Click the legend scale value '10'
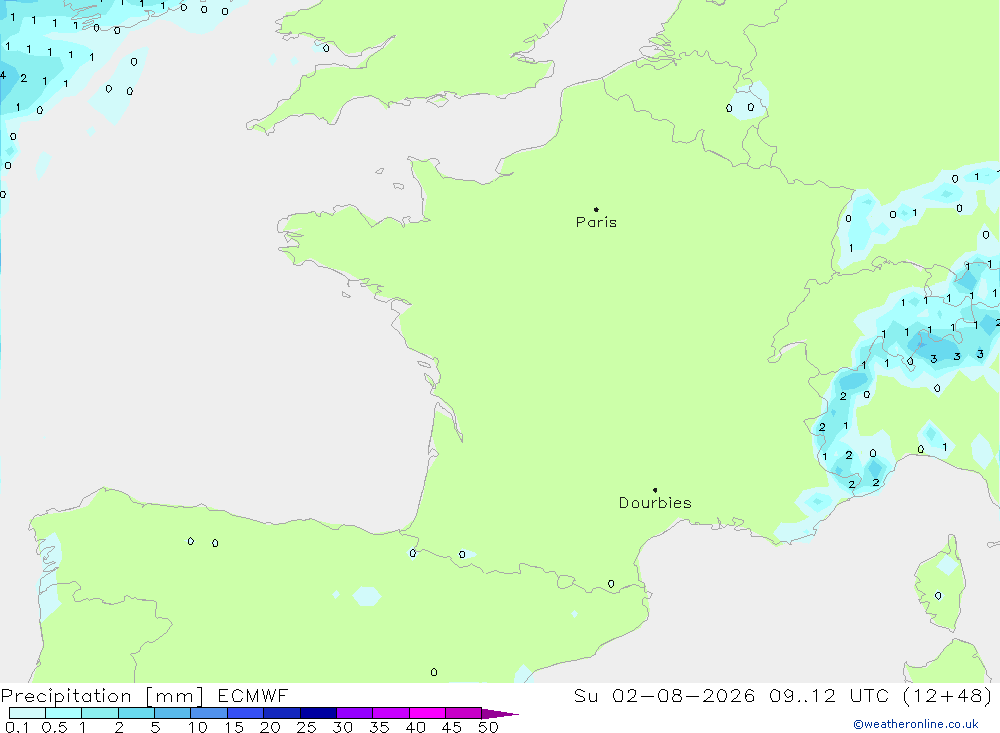Image resolution: width=1000 pixels, height=733 pixels. coord(198,727)
